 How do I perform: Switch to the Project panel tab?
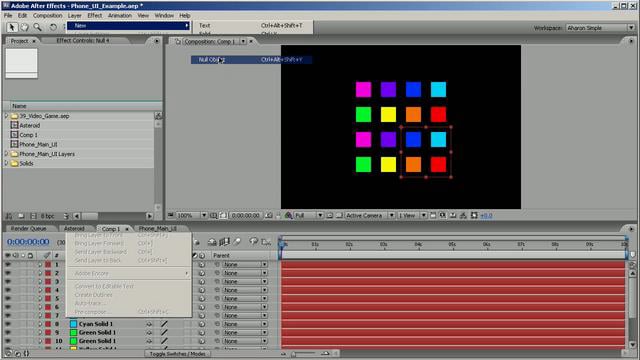(19, 41)
